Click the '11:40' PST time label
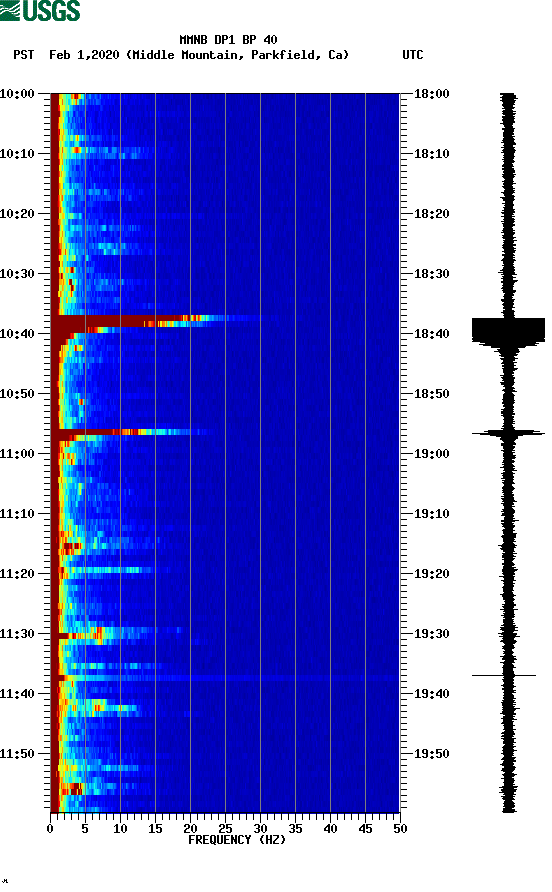The height and width of the screenshot is (892, 552). (x=17, y=694)
